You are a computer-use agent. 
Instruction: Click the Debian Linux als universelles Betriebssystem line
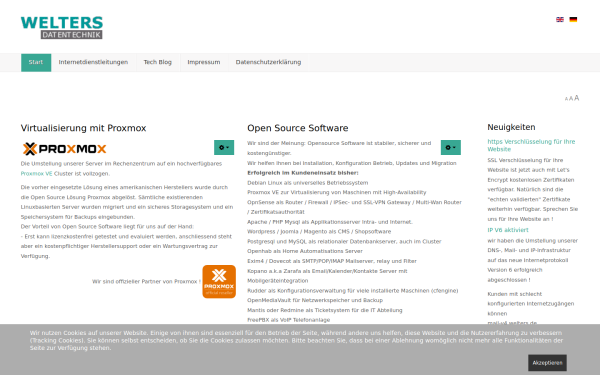(x=308, y=183)
